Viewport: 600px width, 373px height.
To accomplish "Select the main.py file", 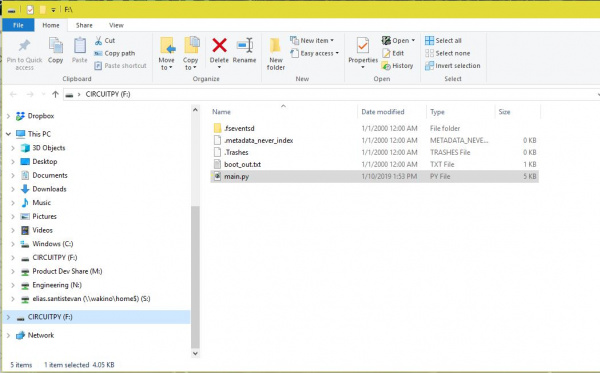I will tap(374, 176).
